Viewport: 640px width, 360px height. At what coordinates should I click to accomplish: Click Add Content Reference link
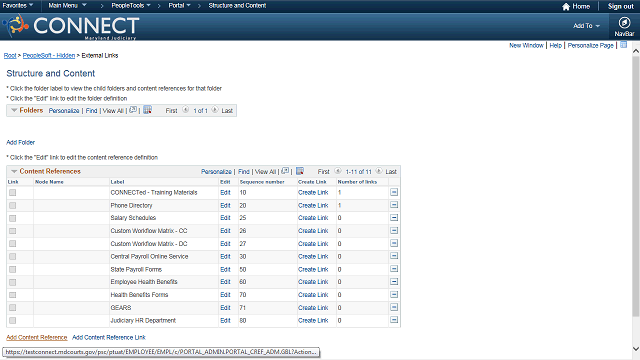[37, 338]
